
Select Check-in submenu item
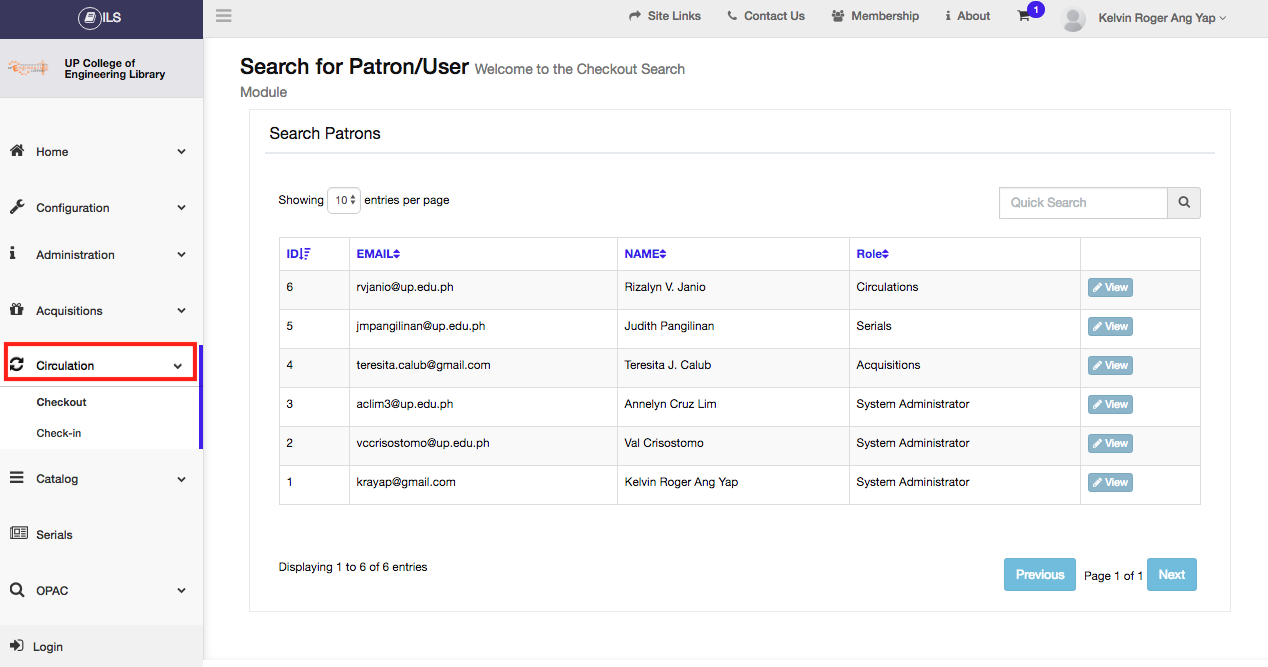59,433
